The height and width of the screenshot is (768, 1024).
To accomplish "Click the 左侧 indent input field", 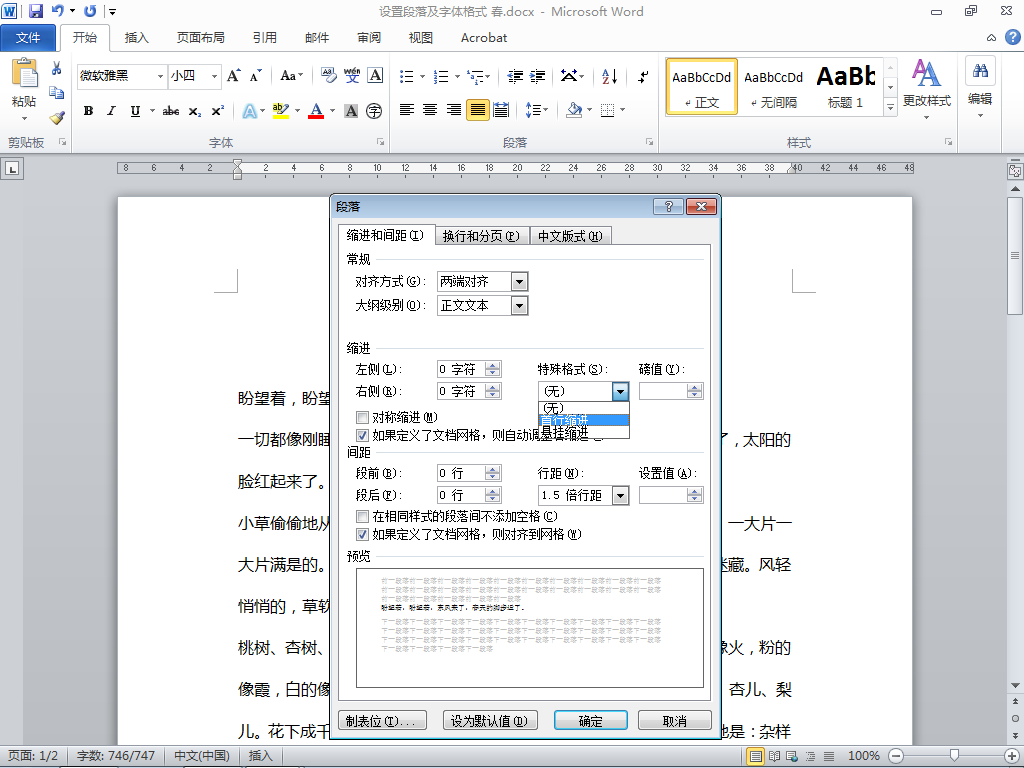I will coord(462,370).
